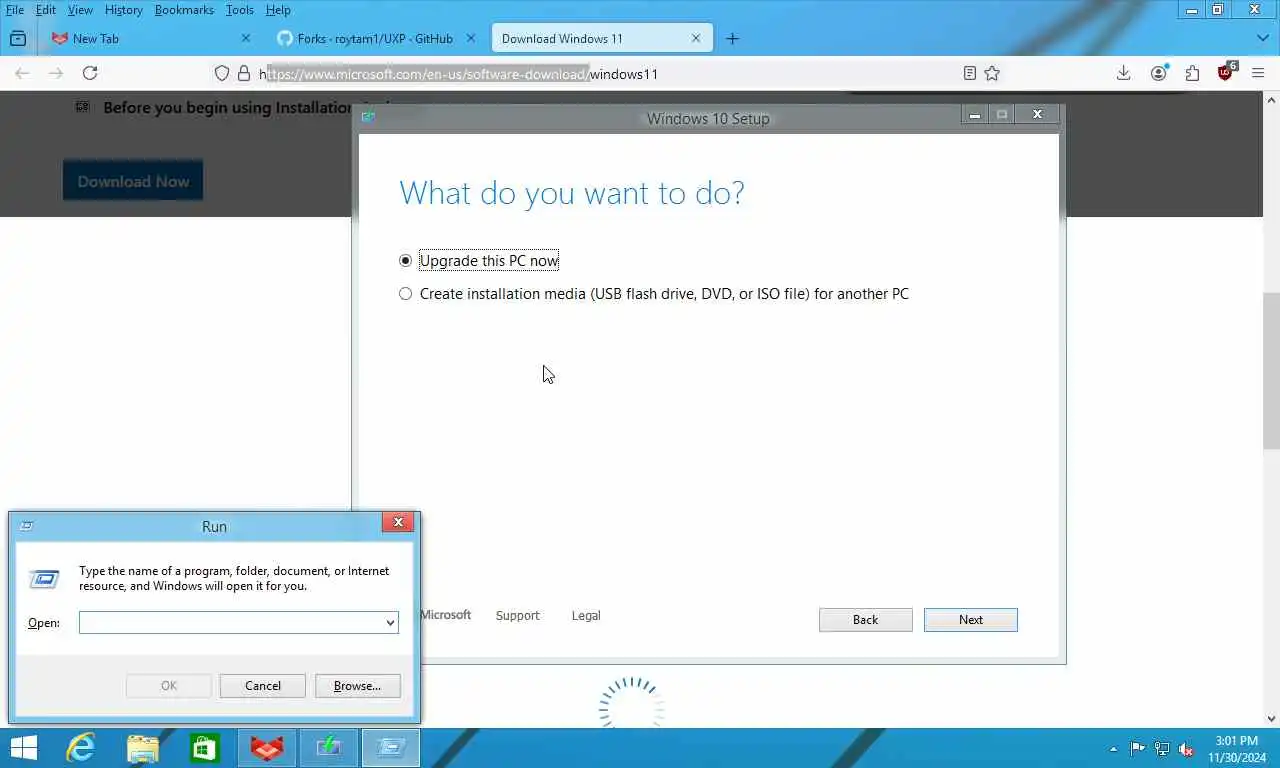The width and height of the screenshot is (1280, 768).
Task: Open the Firefox View tab list icon
Action: pyautogui.click(x=18, y=39)
